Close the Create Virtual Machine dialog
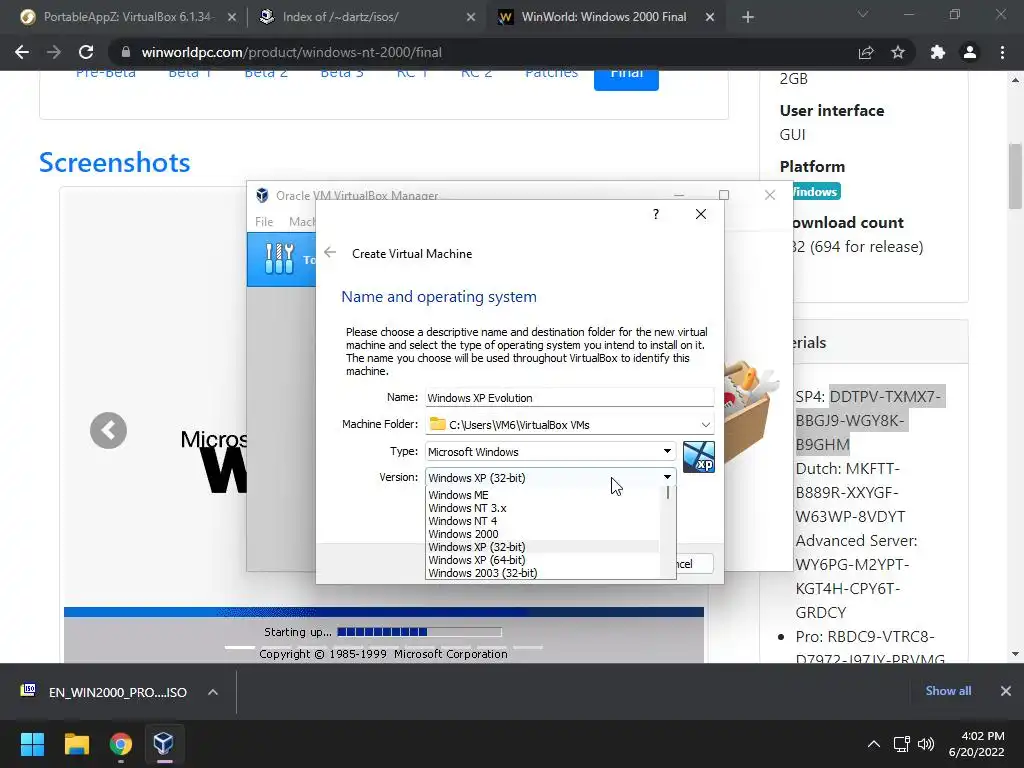 pyautogui.click(x=701, y=214)
